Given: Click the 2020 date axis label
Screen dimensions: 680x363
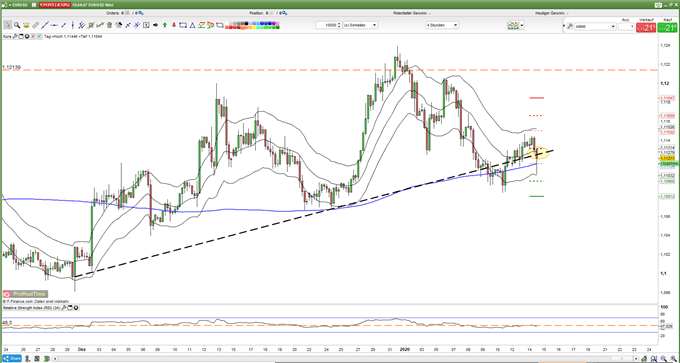Looking at the screenshot, I should (x=404, y=349).
